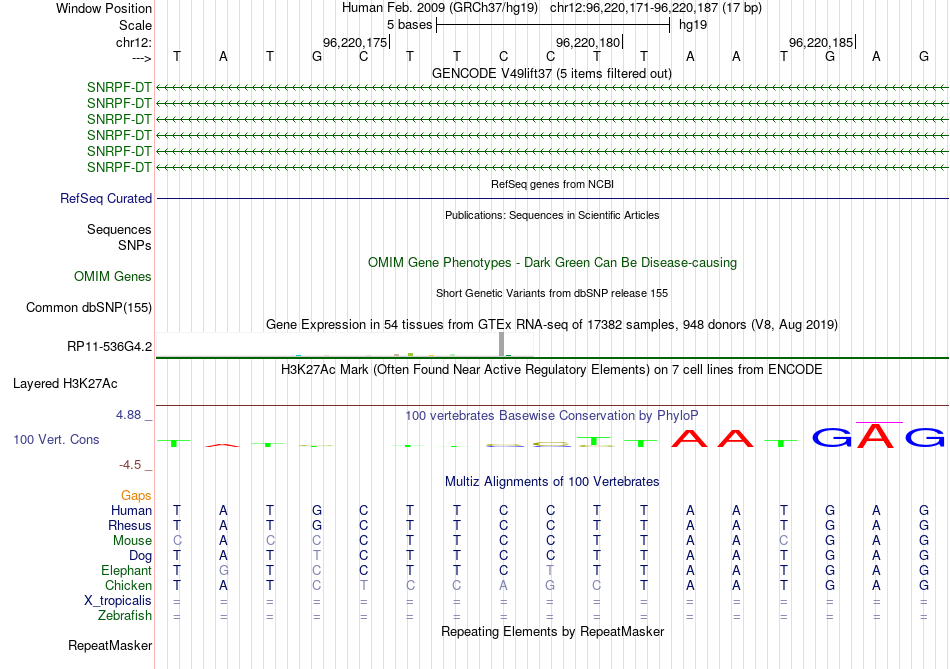Click the X_tropicalis species label
This screenshot has width=950, height=669.
[x=118, y=601]
